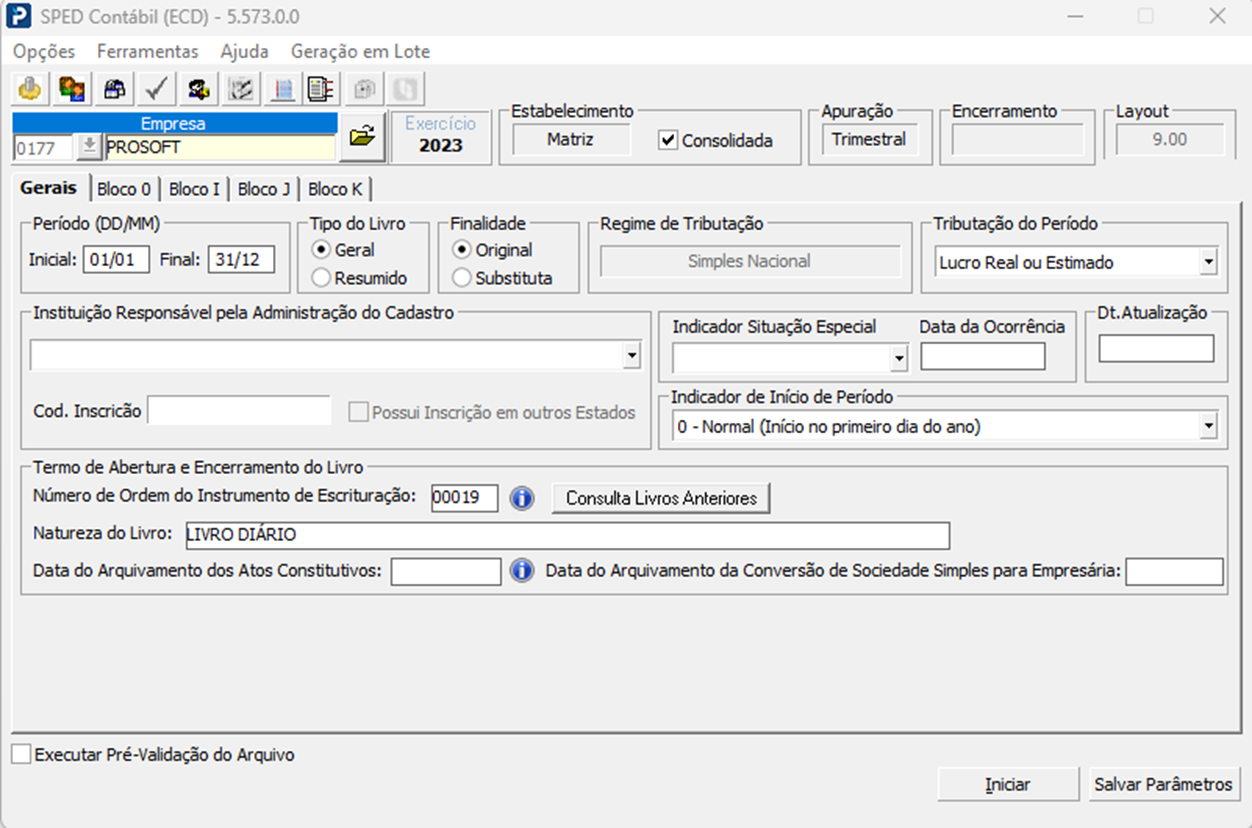Click the Cod. Inscrição input field
This screenshot has height=828, width=1252.
tap(239, 410)
